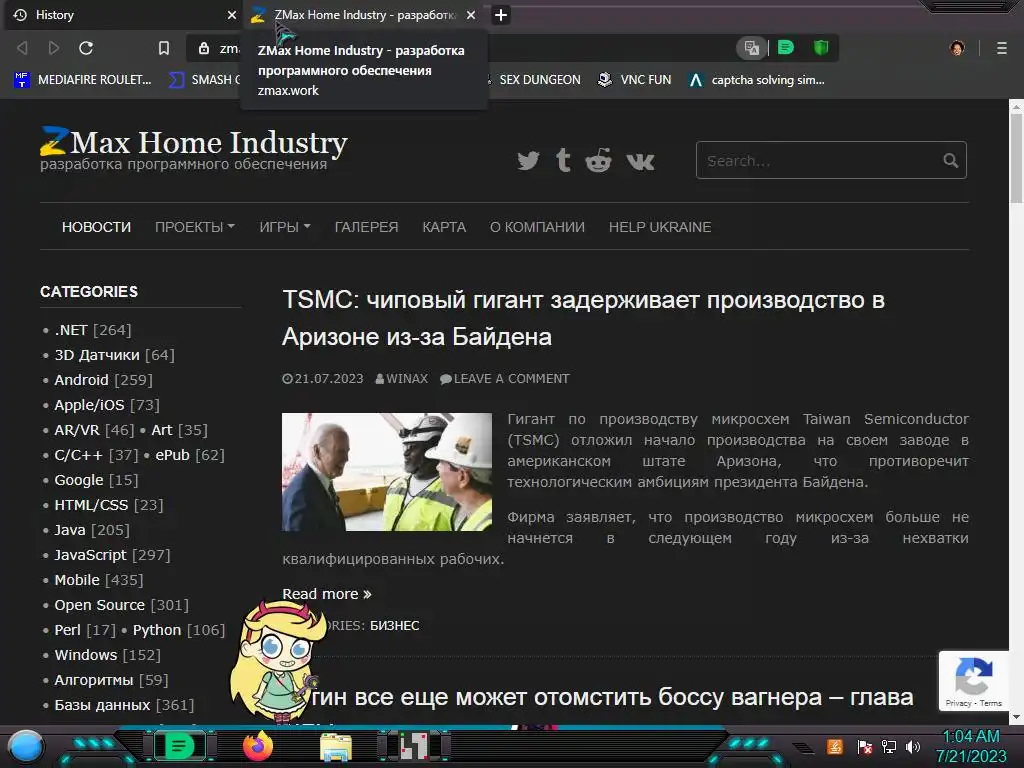Open the ZMax Twitter page icon

pyautogui.click(x=528, y=161)
